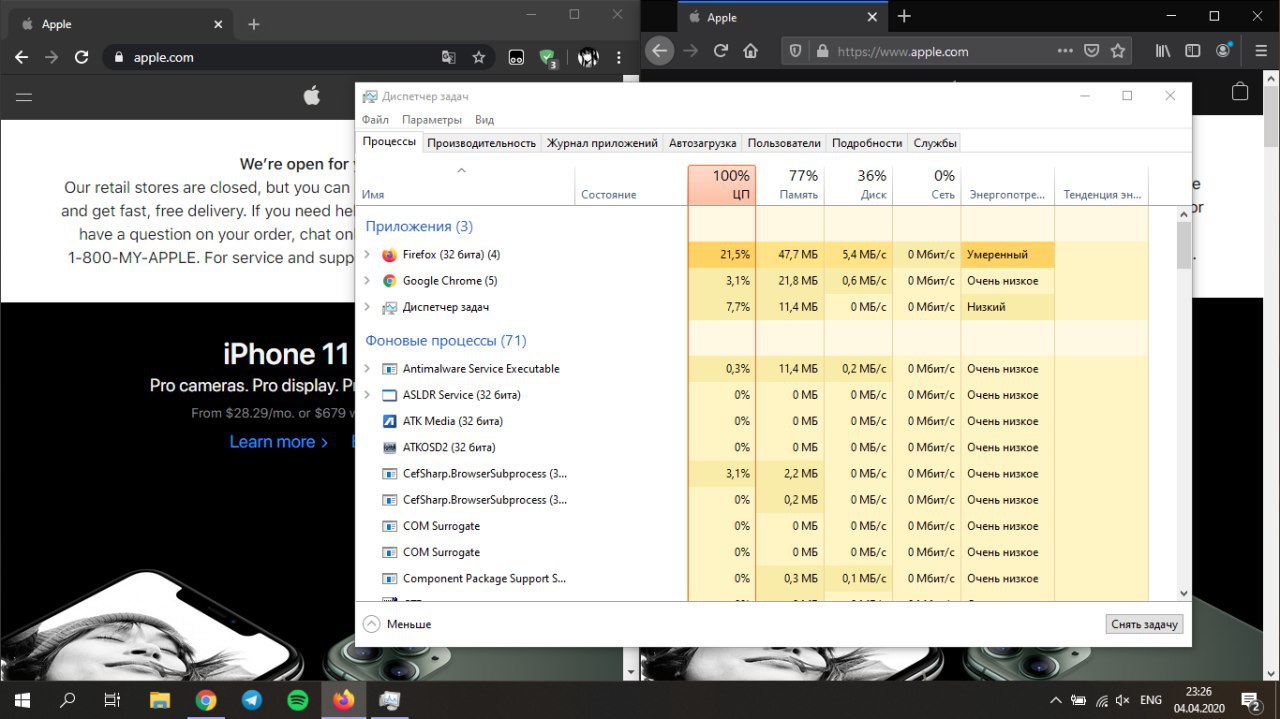Switch to Производительность tab

(x=482, y=143)
